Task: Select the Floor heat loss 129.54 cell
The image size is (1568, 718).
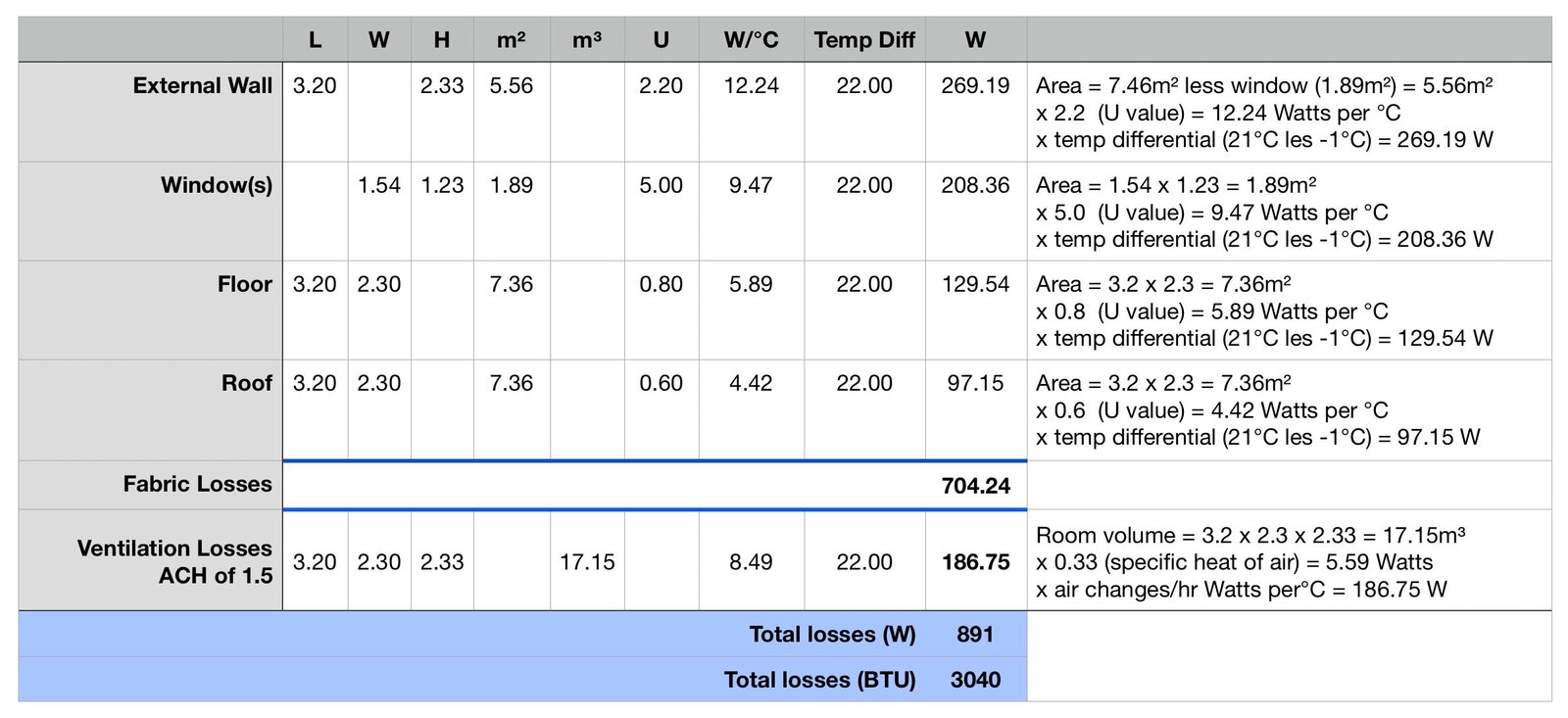Action: click(975, 284)
